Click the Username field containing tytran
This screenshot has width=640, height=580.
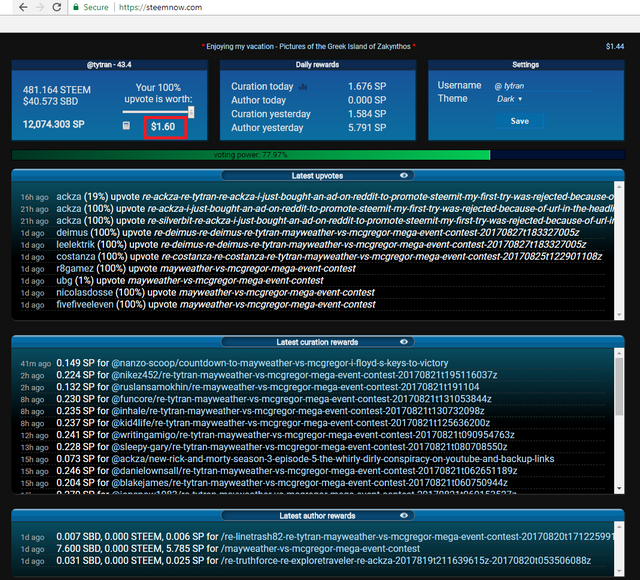pyautogui.click(x=542, y=86)
